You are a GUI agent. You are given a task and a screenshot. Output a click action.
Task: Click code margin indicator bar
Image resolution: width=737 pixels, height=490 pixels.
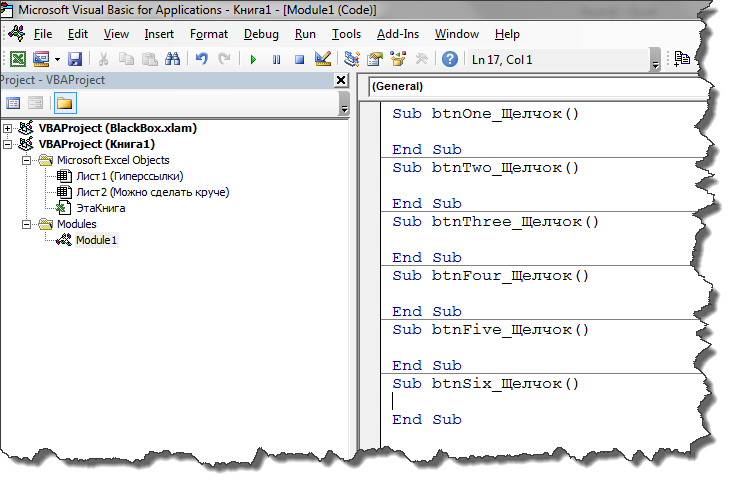click(370, 275)
